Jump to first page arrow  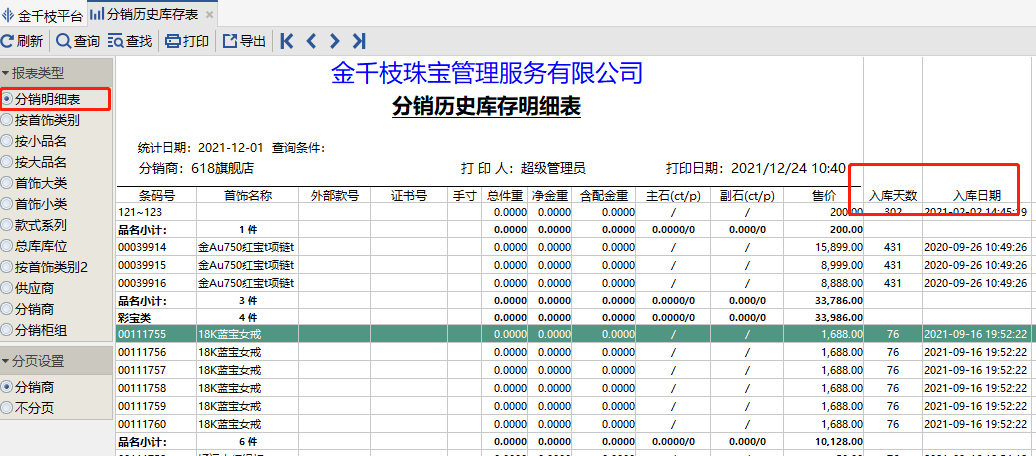click(x=287, y=41)
